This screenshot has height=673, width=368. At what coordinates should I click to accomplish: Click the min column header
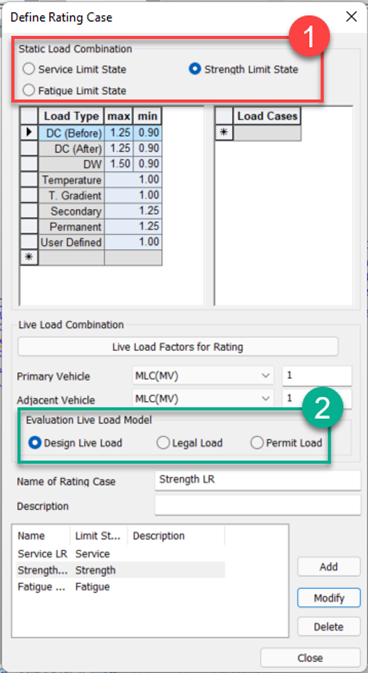coord(148,116)
